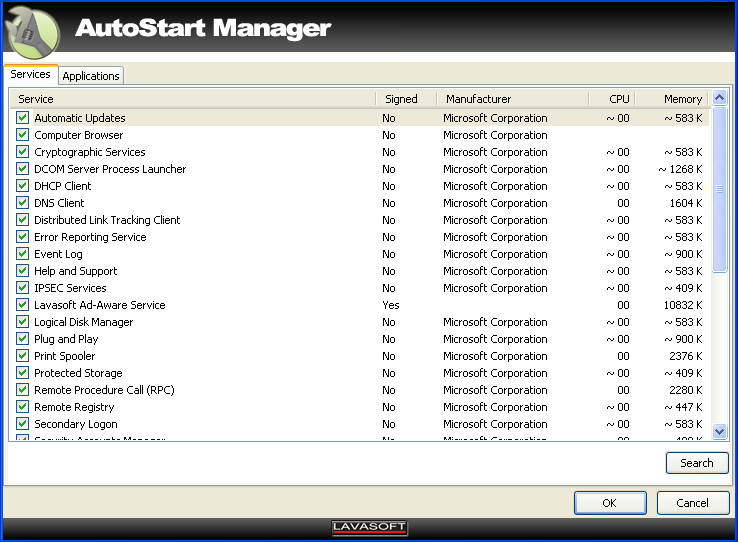
Task: Uncheck the Automatic Updates service checkbox
Action: click(x=22, y=118)
